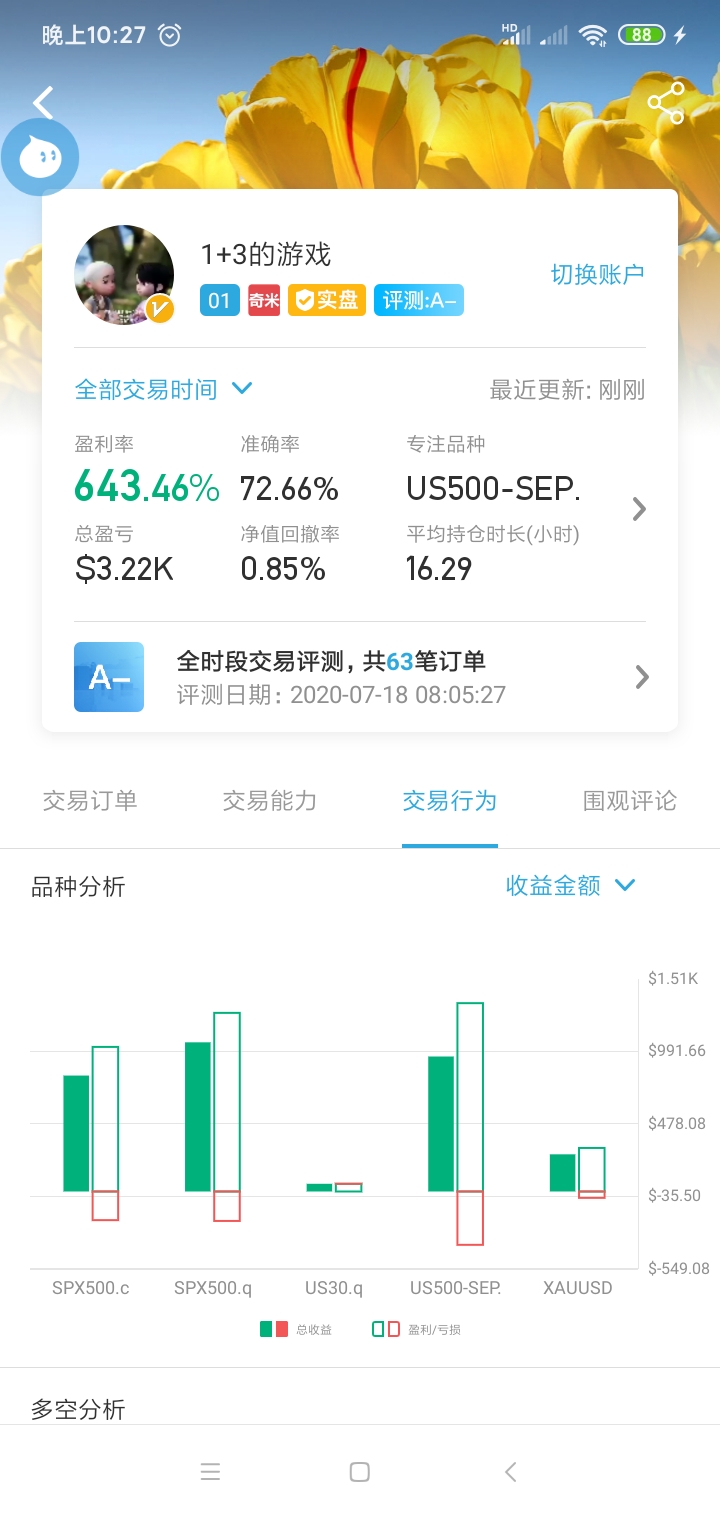Open Android recent apps menu button

pos(210,1472)
